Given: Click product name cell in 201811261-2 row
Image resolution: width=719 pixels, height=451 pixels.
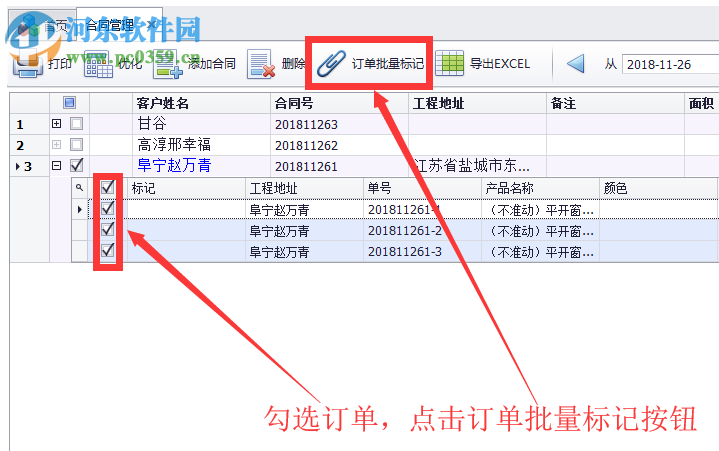Looking at the screenshot, I should click(x=540, y=231).
